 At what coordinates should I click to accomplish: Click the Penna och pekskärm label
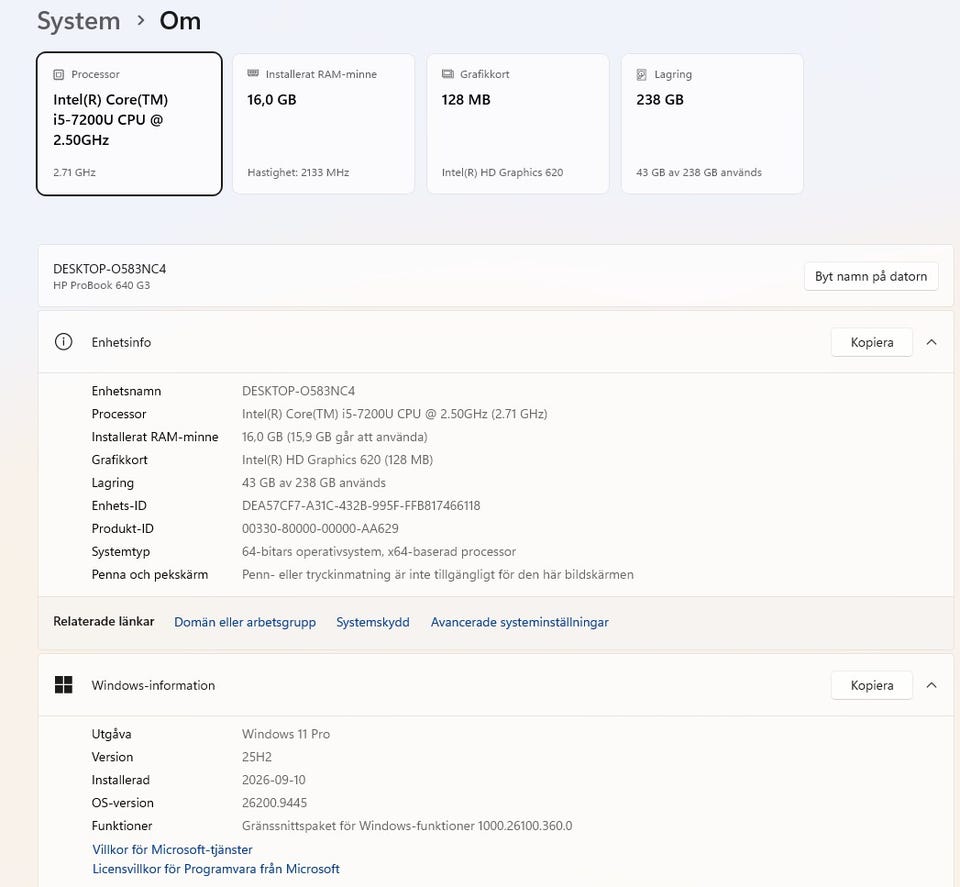149,574
